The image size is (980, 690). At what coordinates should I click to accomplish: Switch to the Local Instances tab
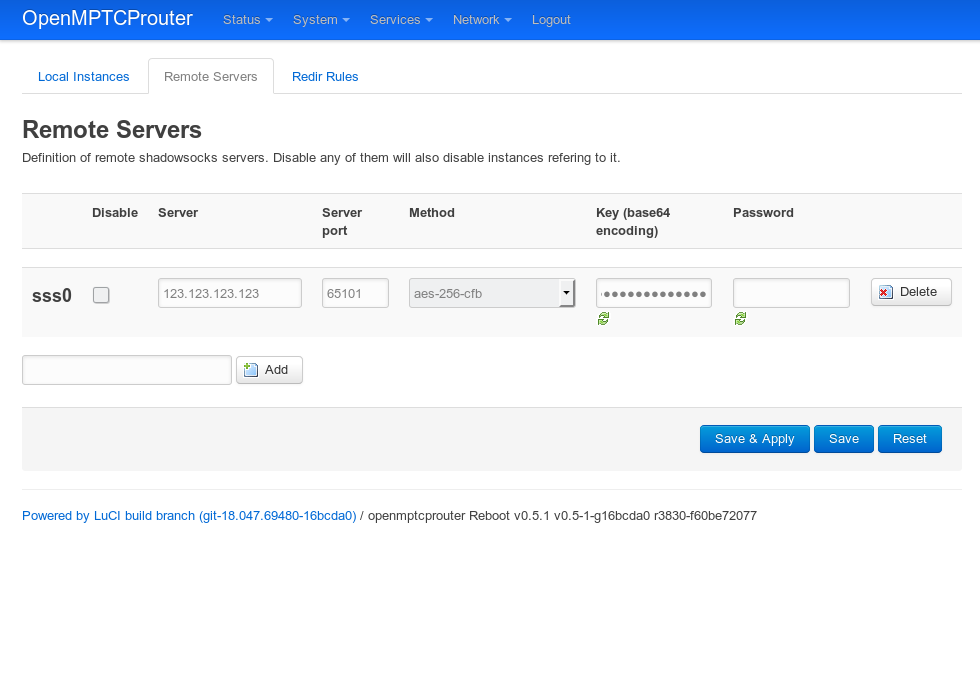tap(84, 76)
